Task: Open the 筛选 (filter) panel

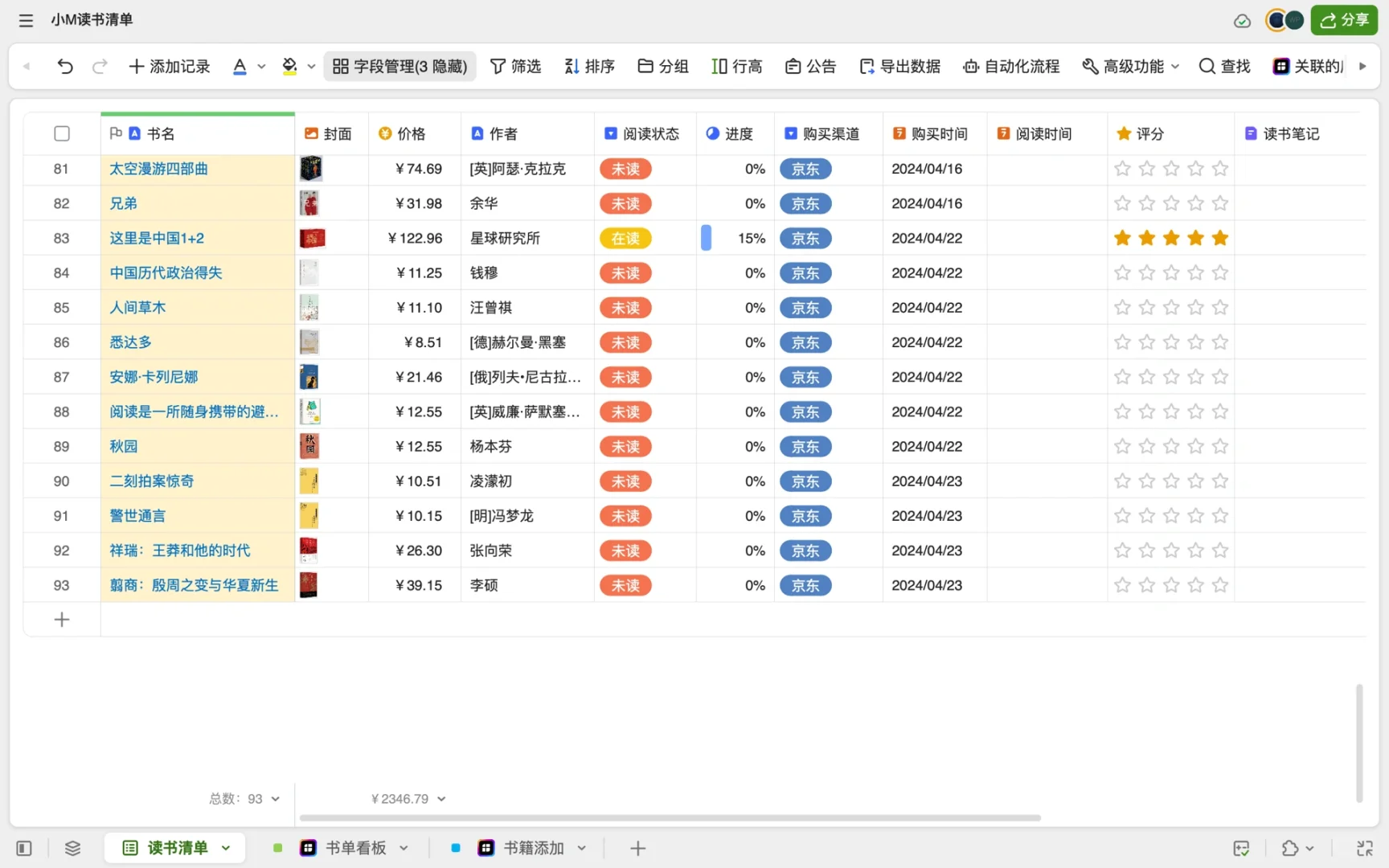Action: pos(515,66)
